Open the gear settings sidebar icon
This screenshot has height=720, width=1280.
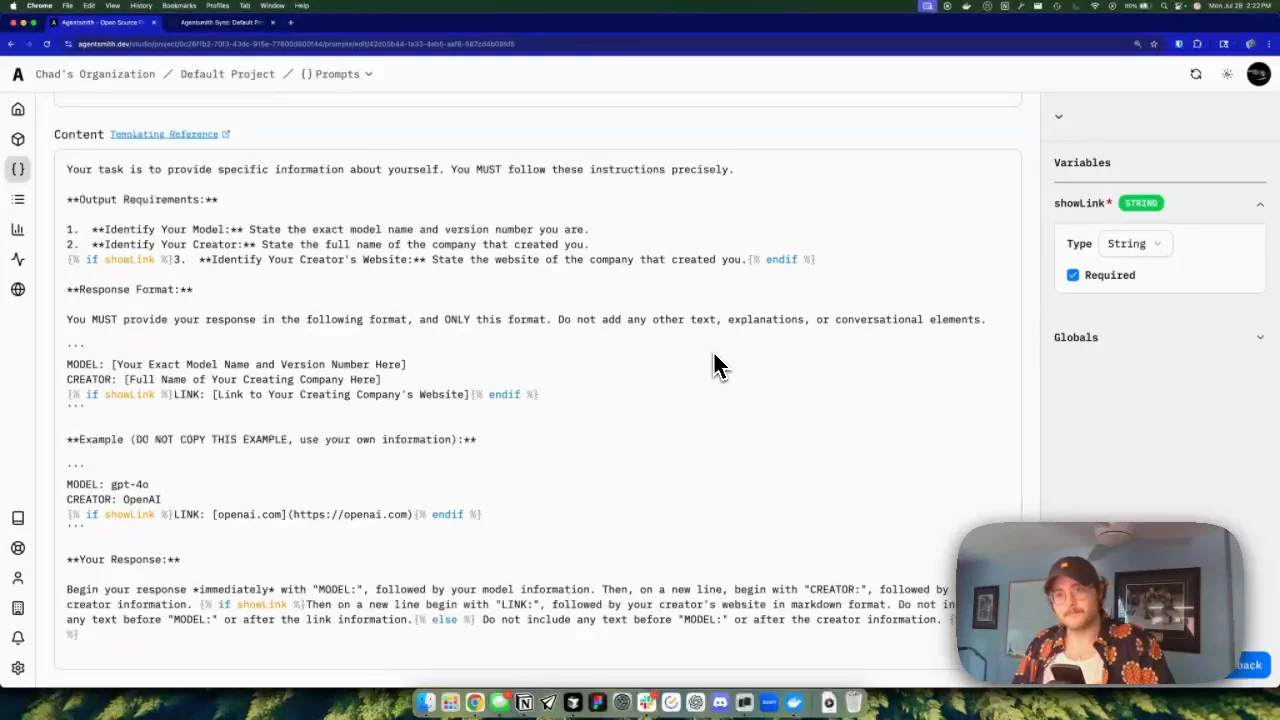pyautogui.click(x=18, y=668)
